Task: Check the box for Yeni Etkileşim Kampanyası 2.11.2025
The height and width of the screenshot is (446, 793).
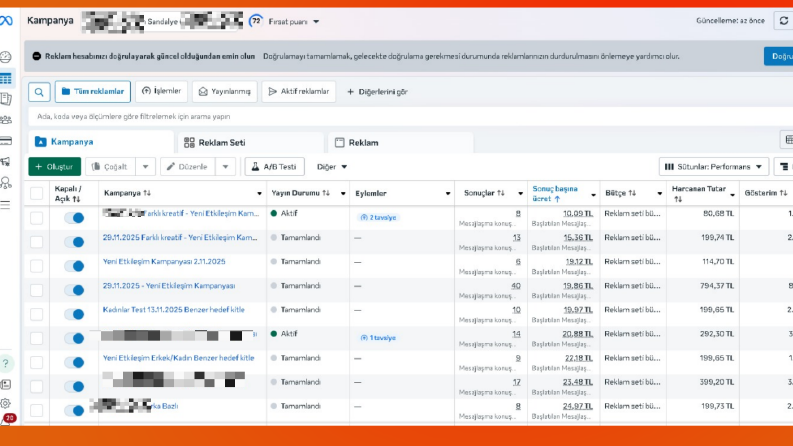Action: [36, 266]
